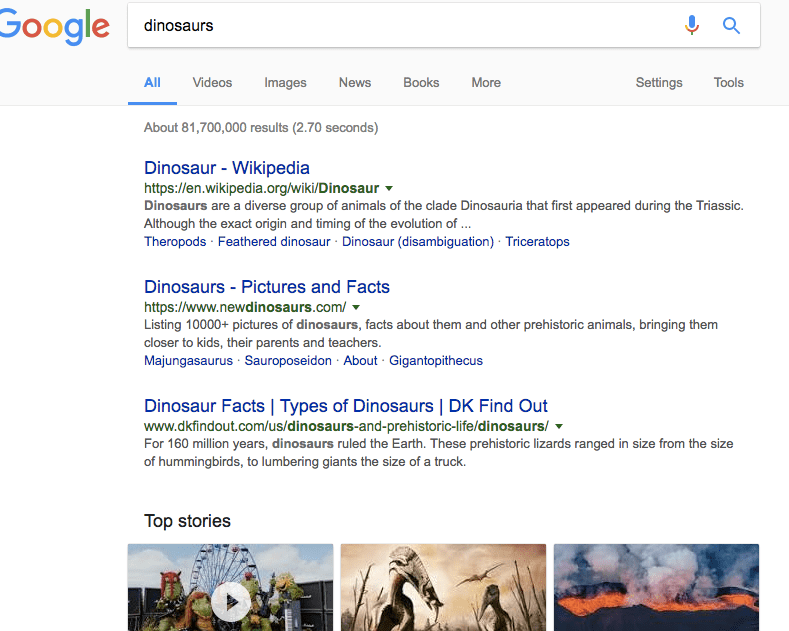
Task: Open the Dinosaurs - Pictures and Facts result
Action: pos(267,287)
